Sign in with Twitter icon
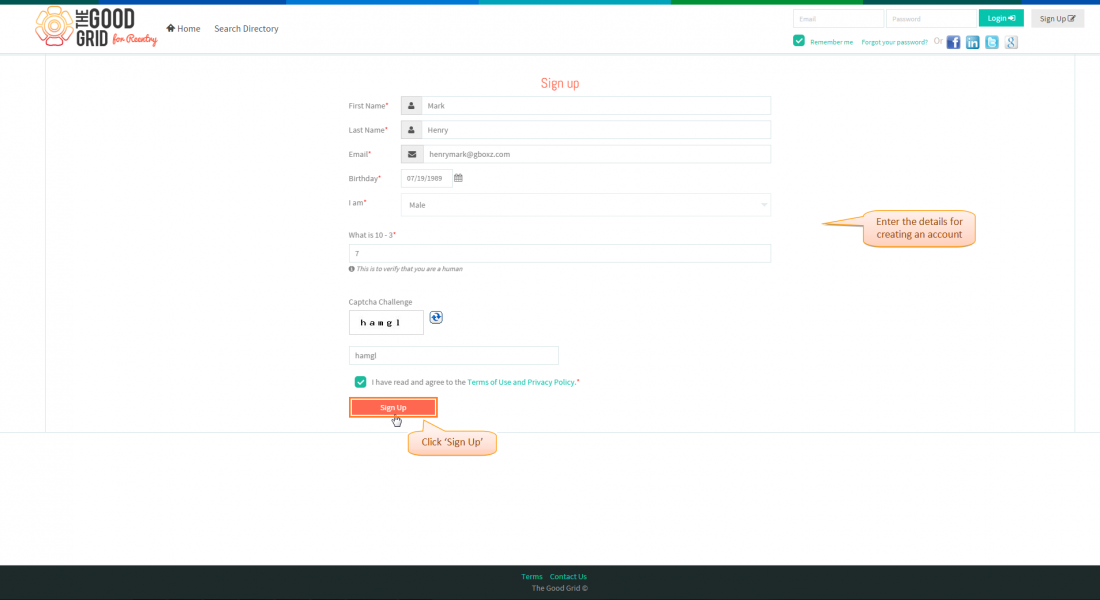The height and width of the screenshot is (600, 1100). click(x=991, y=42)
